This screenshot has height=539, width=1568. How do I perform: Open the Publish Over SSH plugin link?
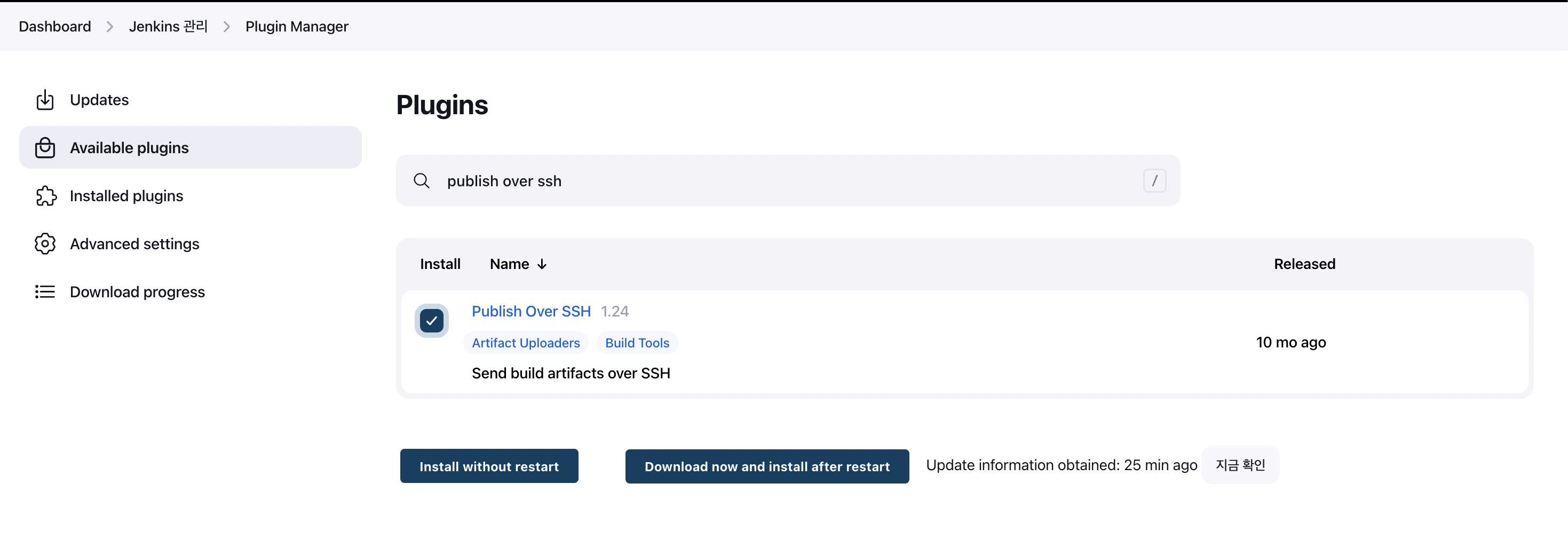pos(531,312)
